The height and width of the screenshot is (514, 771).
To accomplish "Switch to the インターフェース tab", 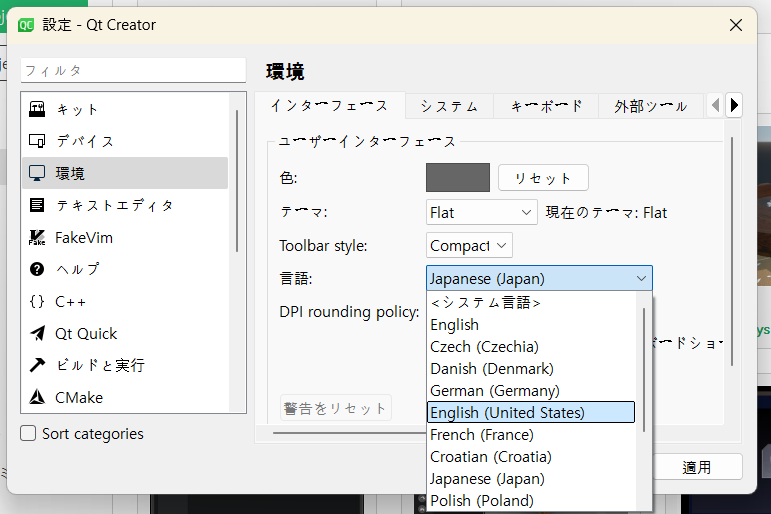I will click(x=329, y=106).
